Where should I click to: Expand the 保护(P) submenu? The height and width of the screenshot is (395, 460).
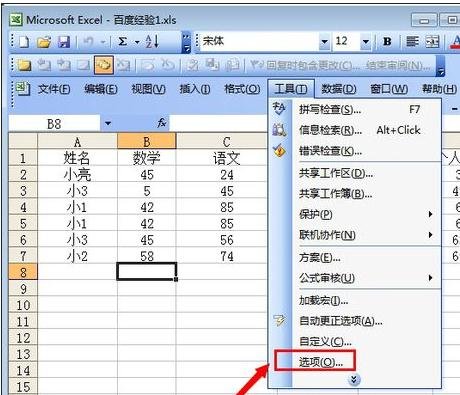(430, 214)
